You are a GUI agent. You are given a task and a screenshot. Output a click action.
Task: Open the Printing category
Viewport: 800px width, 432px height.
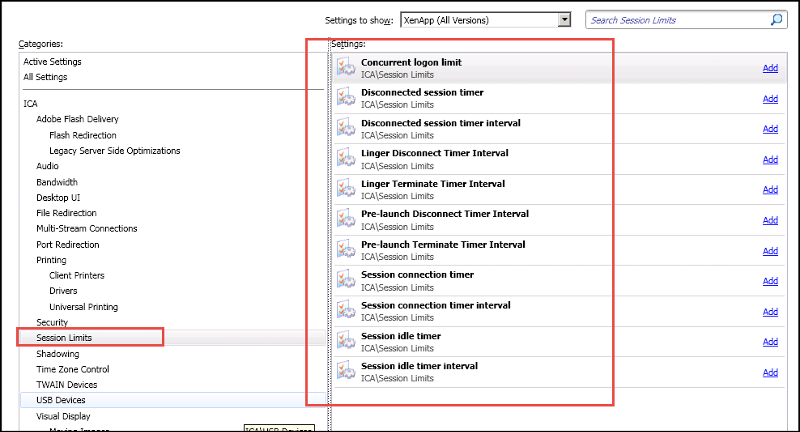[x=51, y=260]
